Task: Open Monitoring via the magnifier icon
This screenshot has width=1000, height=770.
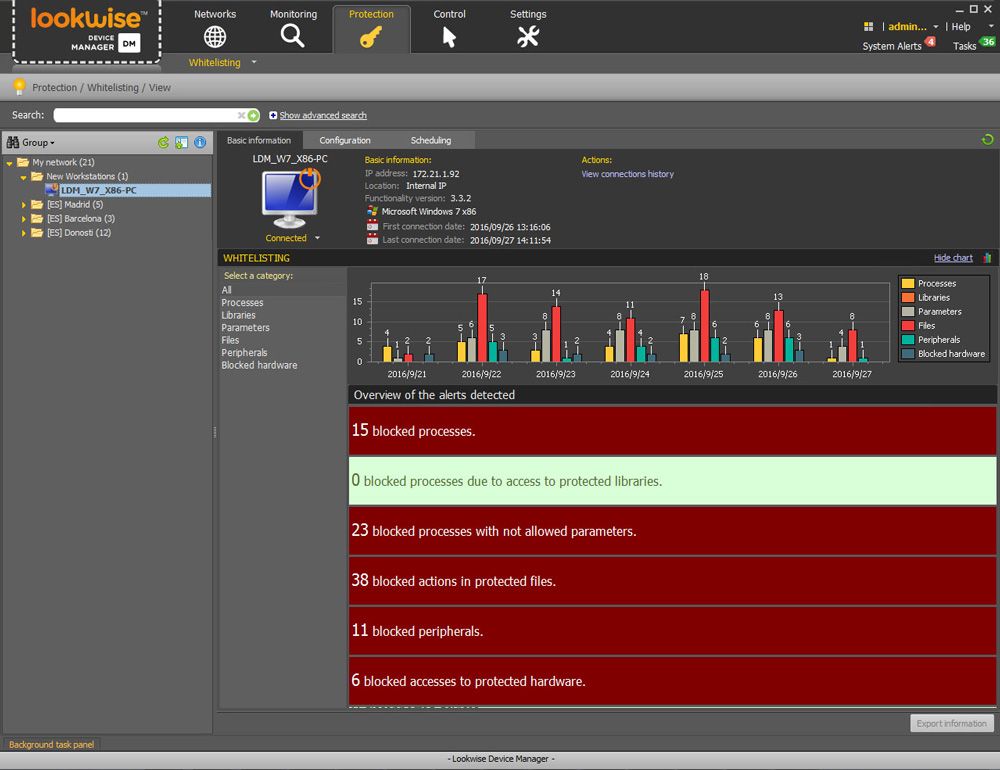Action: (293, 36)
